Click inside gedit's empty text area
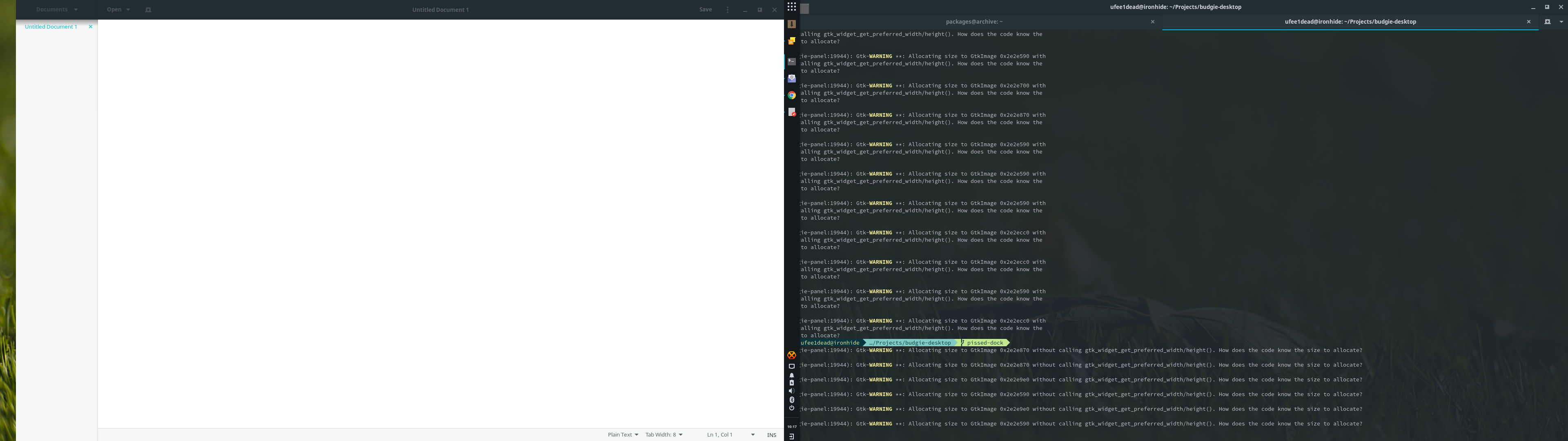Viewport: 1568px width, 441px height. click(x=441, y=223)
